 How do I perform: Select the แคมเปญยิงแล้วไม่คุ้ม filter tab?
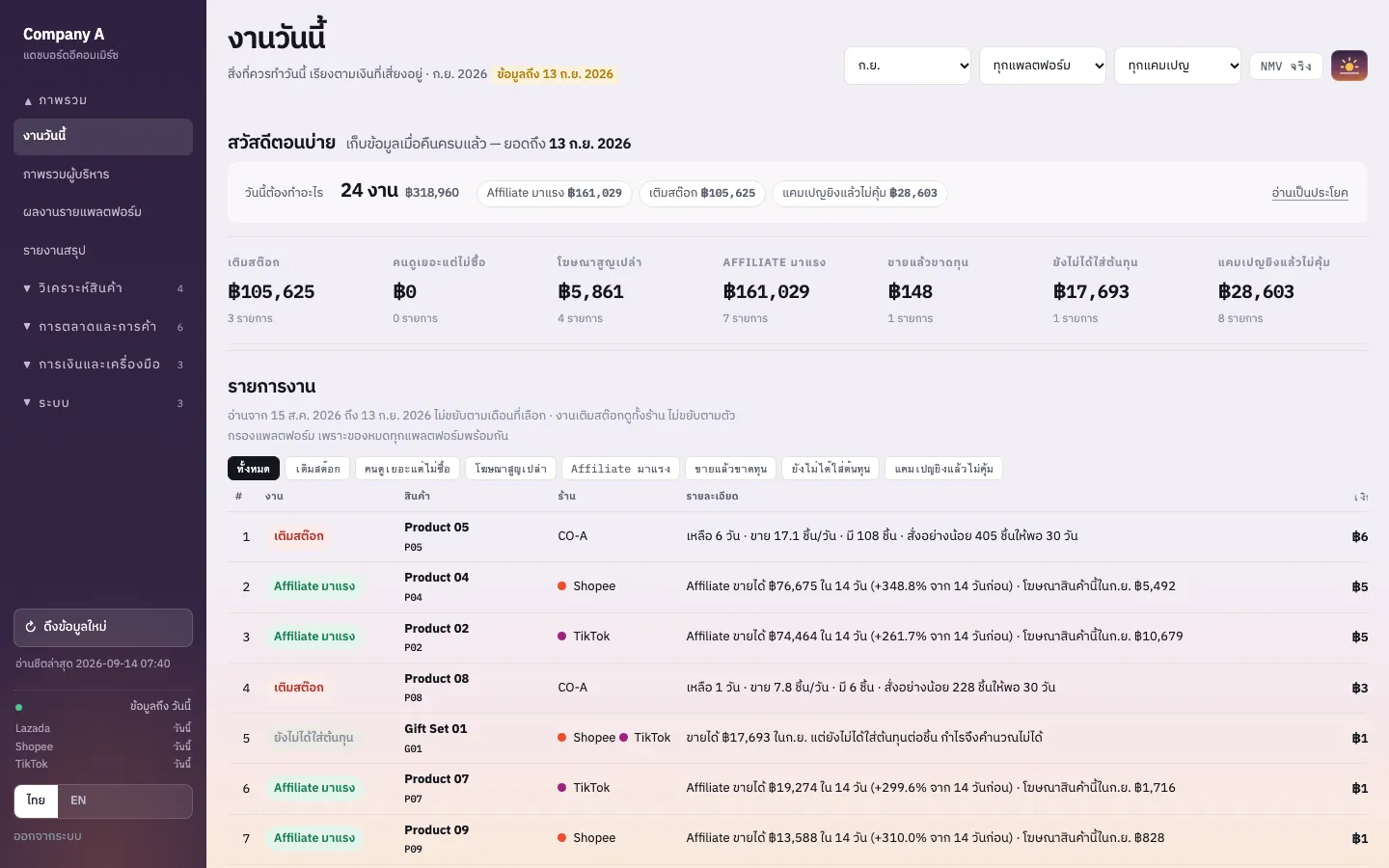(944, 469)
